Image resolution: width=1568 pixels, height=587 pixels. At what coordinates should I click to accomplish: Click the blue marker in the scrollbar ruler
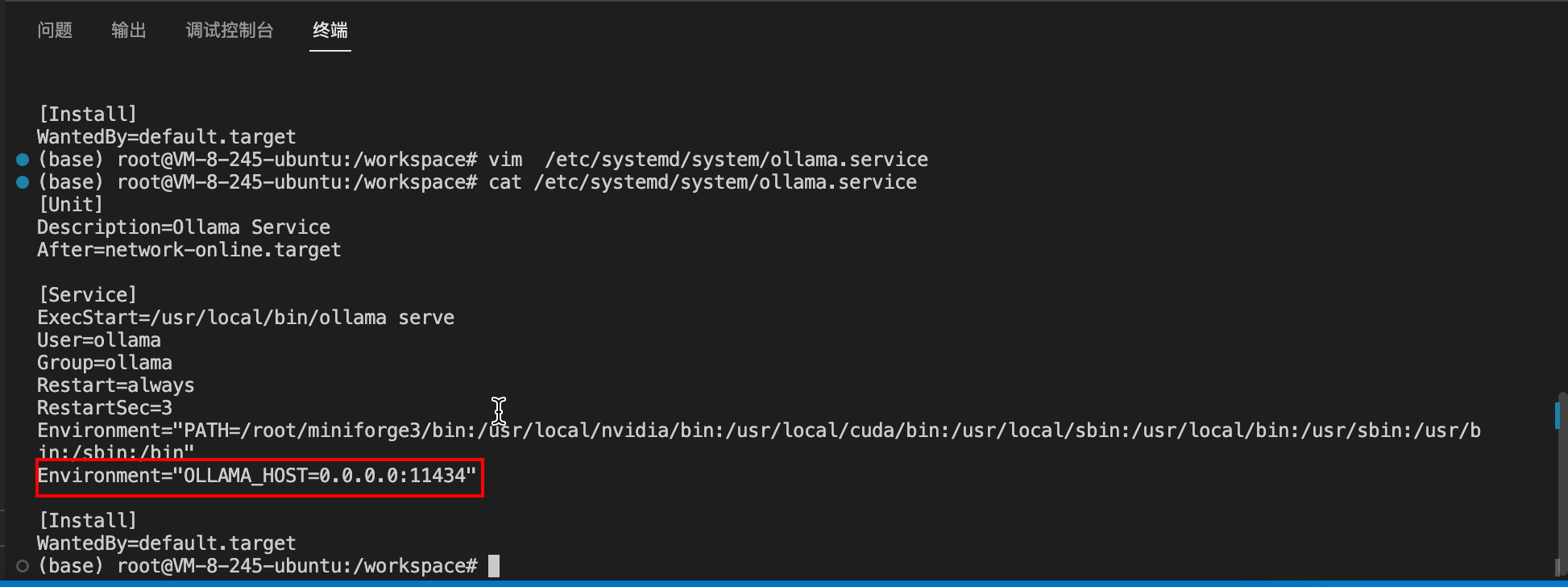click(x=1558, y=415)
